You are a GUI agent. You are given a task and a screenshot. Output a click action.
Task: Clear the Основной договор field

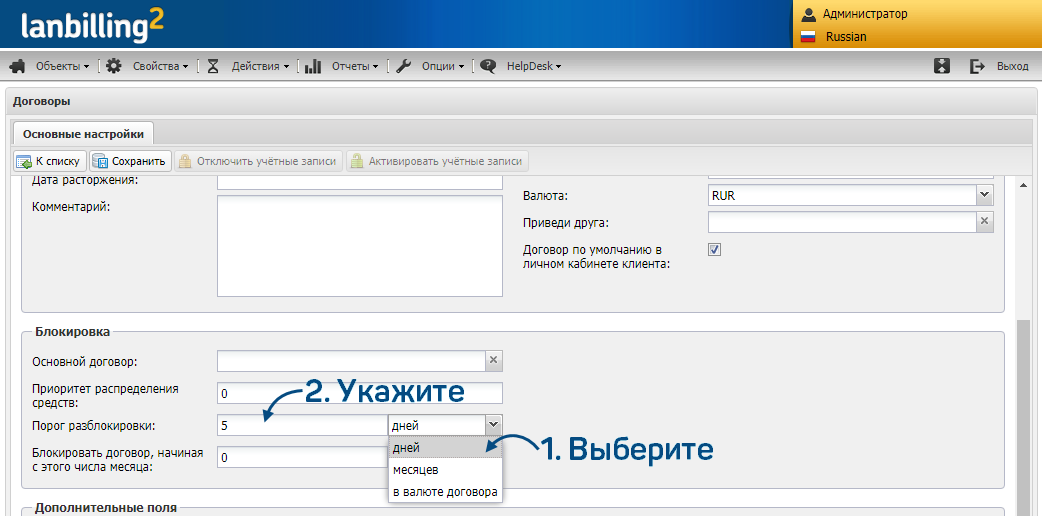494,361
